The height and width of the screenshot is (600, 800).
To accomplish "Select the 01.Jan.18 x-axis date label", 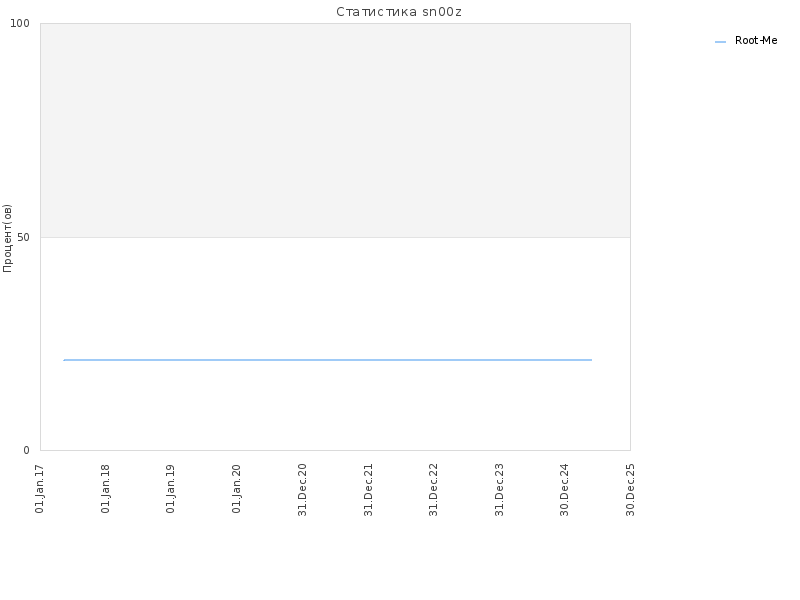I will (105, 488).
